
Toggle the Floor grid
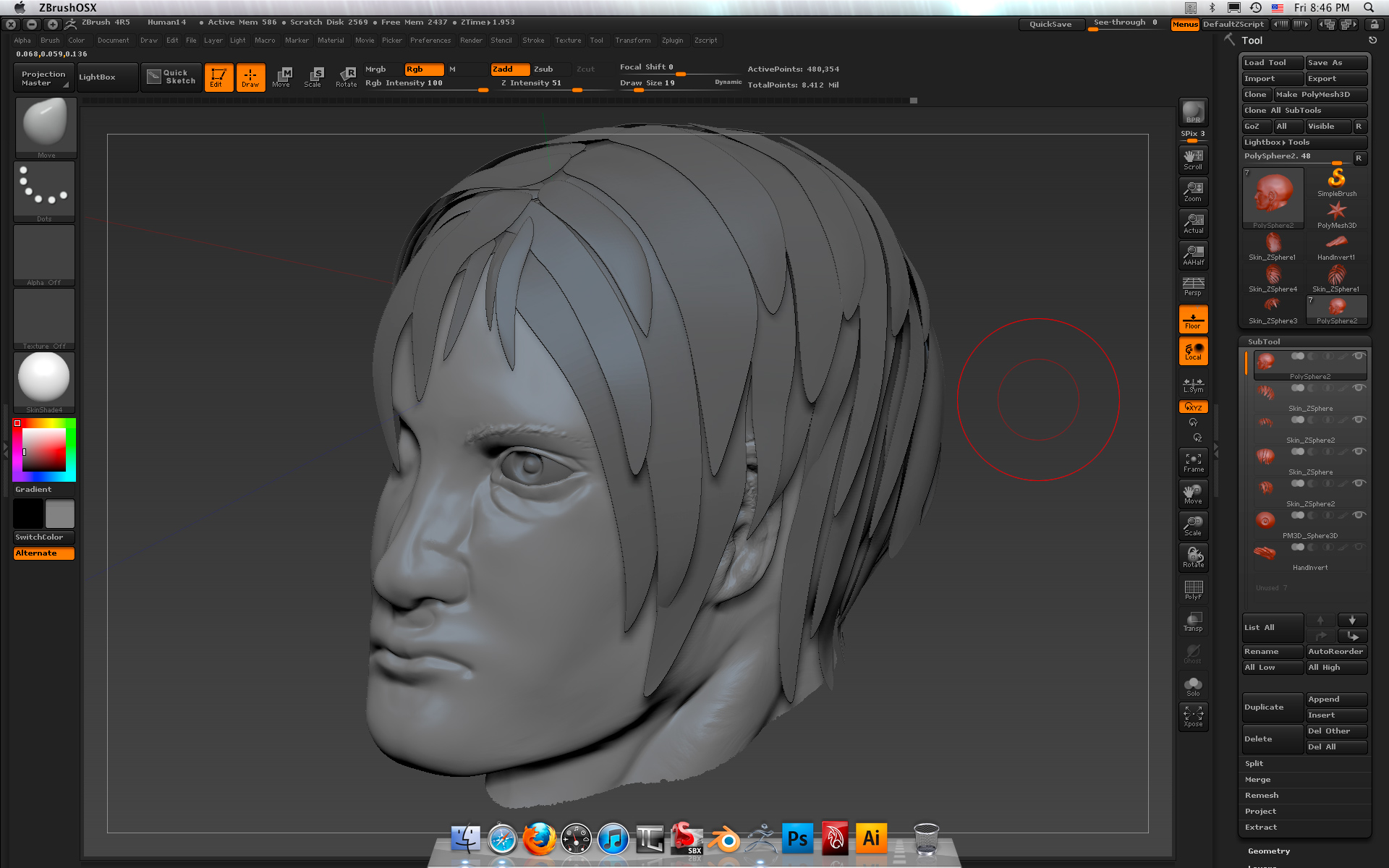[x=1193, y=319]
